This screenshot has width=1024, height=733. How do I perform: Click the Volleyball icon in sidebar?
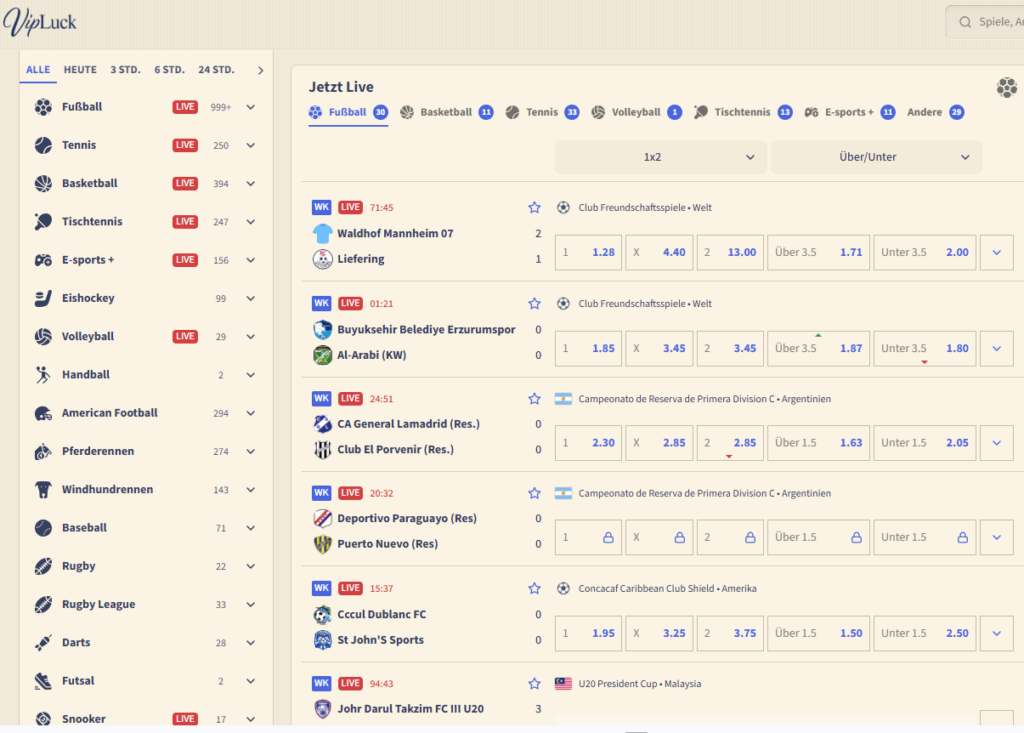click(x=43, y=336)
